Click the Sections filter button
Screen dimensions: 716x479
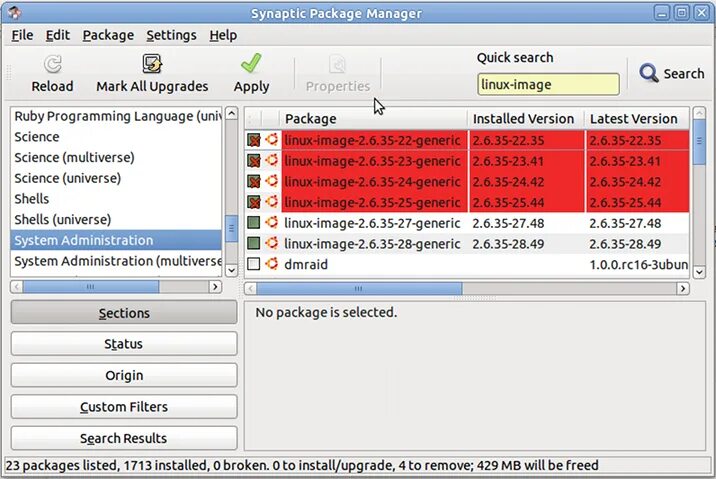[x=124, y=313]
